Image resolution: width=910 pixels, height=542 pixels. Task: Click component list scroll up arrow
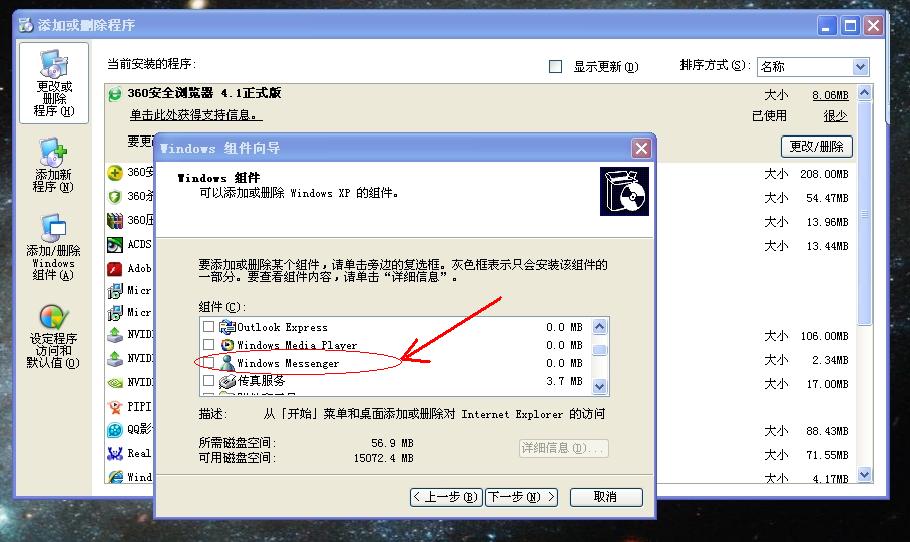(x=600, y=326)
